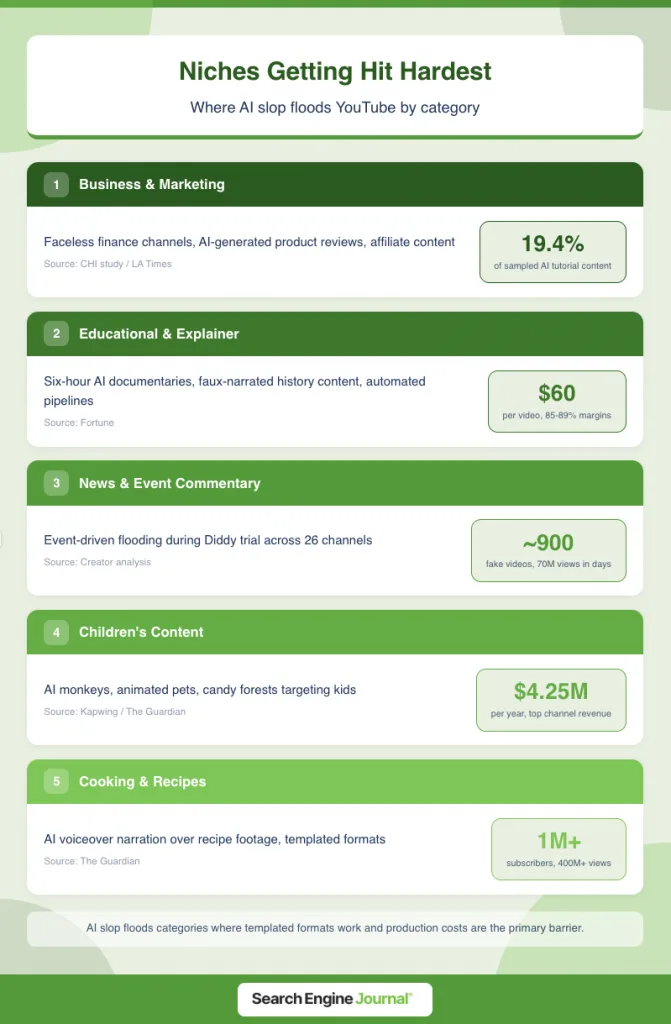This screenshot has height=1024, width=671.
Task: Select the Children's Content section header
Action: click(141, 632)
